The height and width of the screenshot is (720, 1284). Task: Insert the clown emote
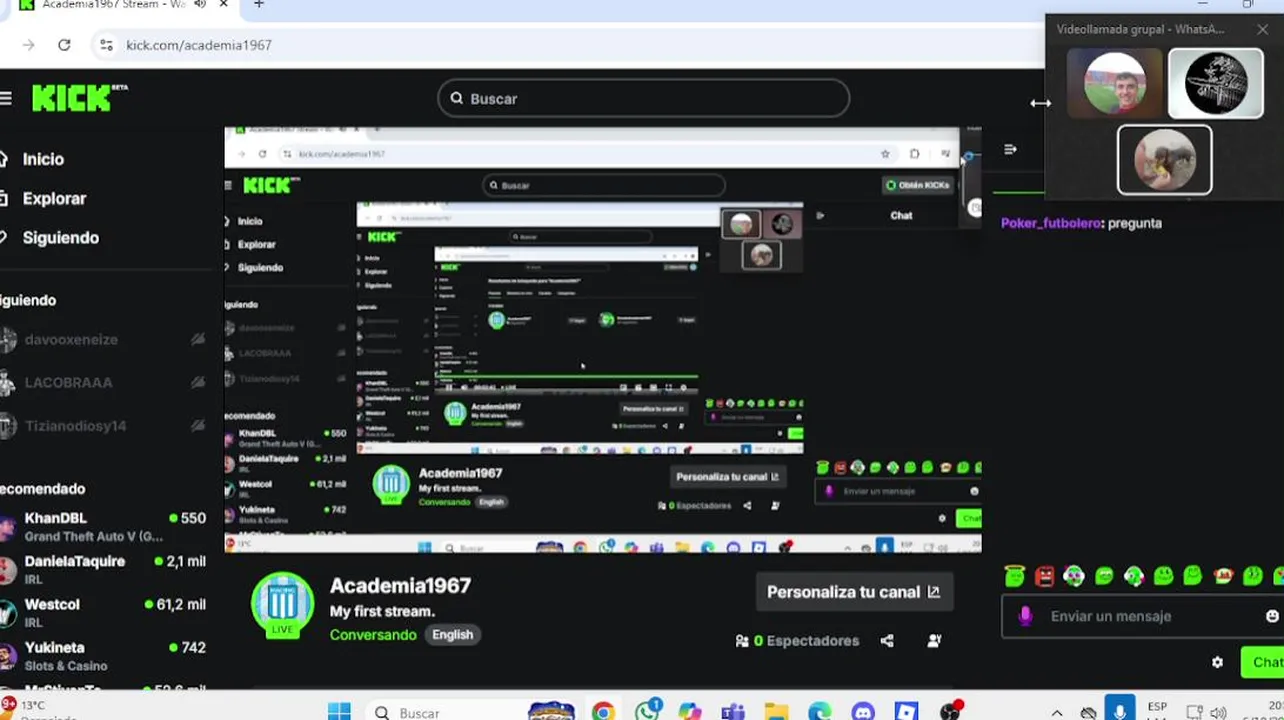(1073, 576)
